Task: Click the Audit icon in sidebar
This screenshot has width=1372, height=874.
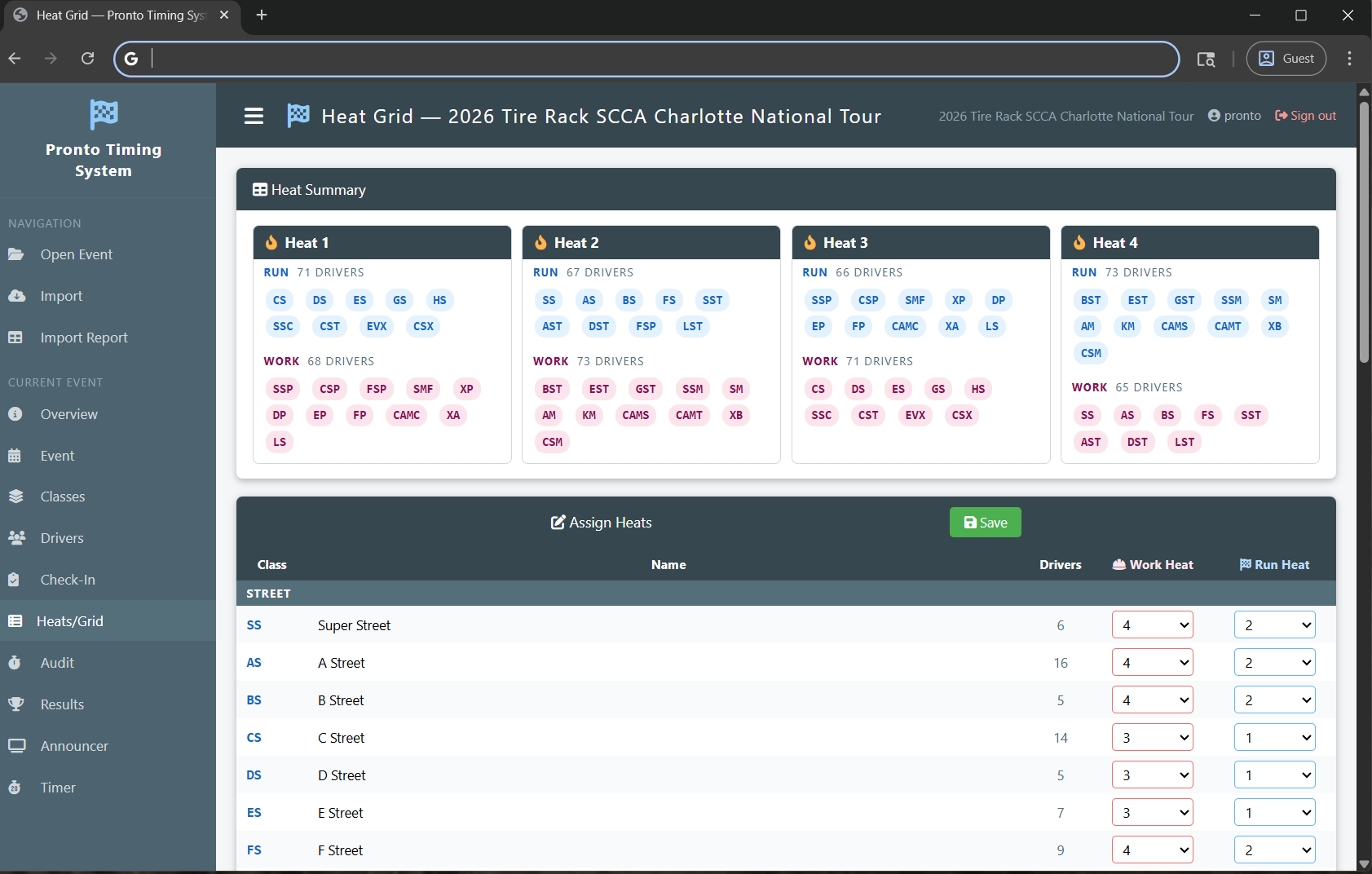Action: pyautogui.click(x=15, y=663)
